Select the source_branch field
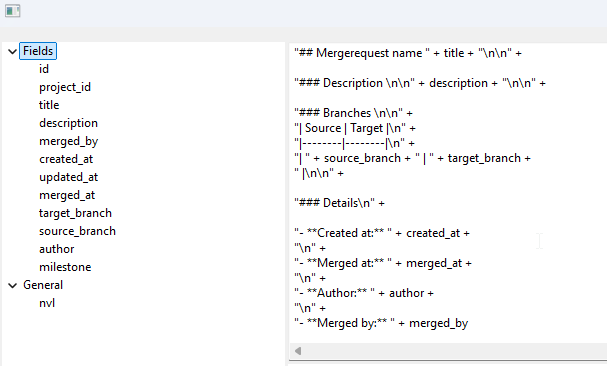Viewport: 607px width, 366px height. coord(77,231)
